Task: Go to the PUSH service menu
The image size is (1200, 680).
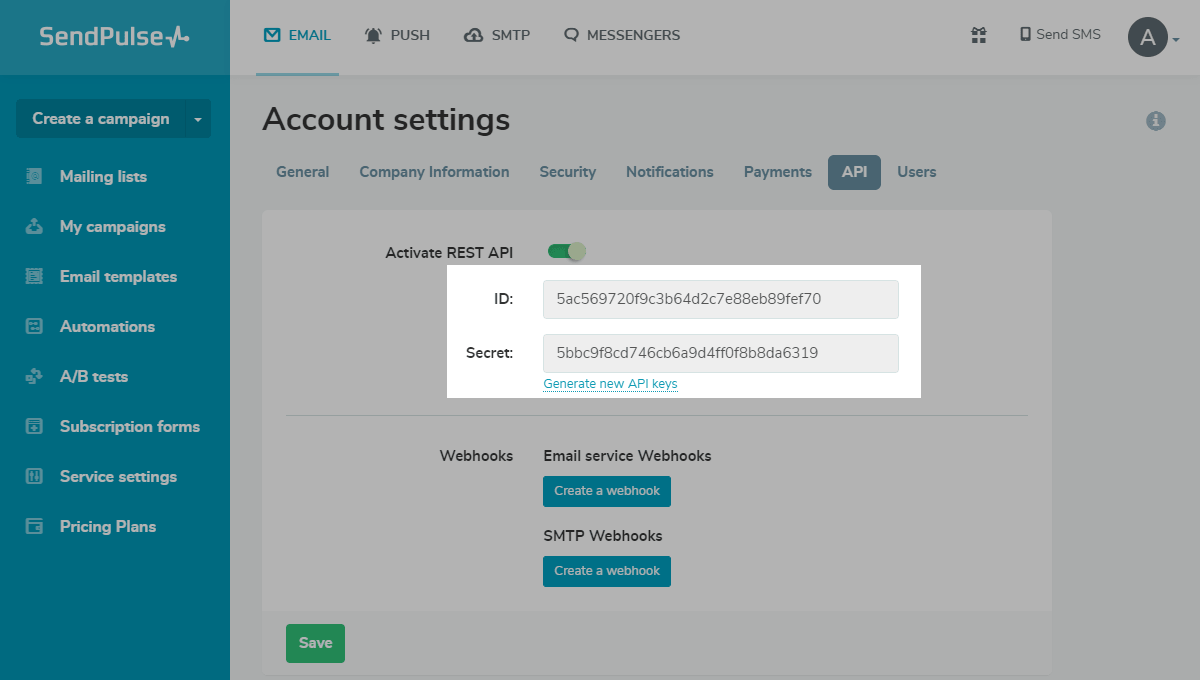Action: 397,35
